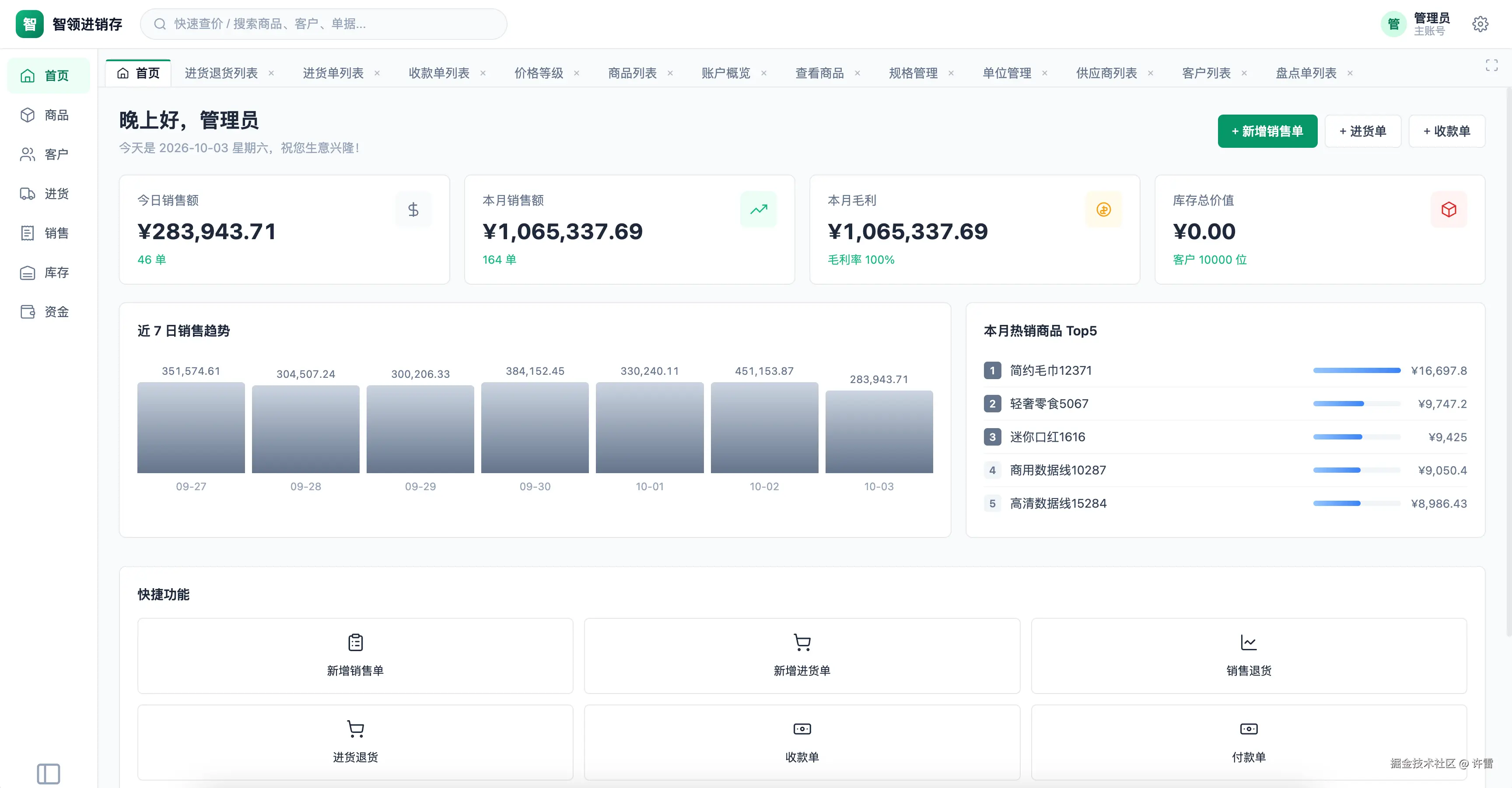Click the green 智 app logo
This screenshot has height=788, width=1512.
pyautogui.click(x=29, y=24)
